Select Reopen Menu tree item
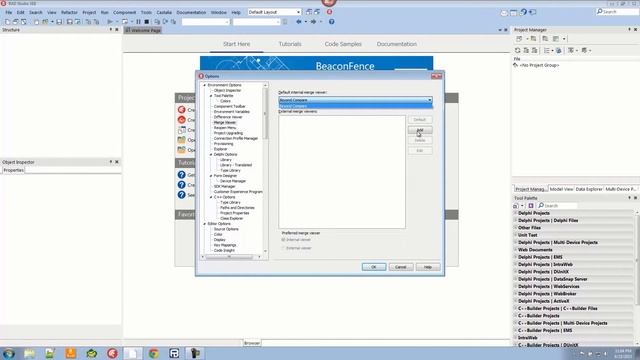The height and width of the screenshot is (360, 640). [225, 128]
